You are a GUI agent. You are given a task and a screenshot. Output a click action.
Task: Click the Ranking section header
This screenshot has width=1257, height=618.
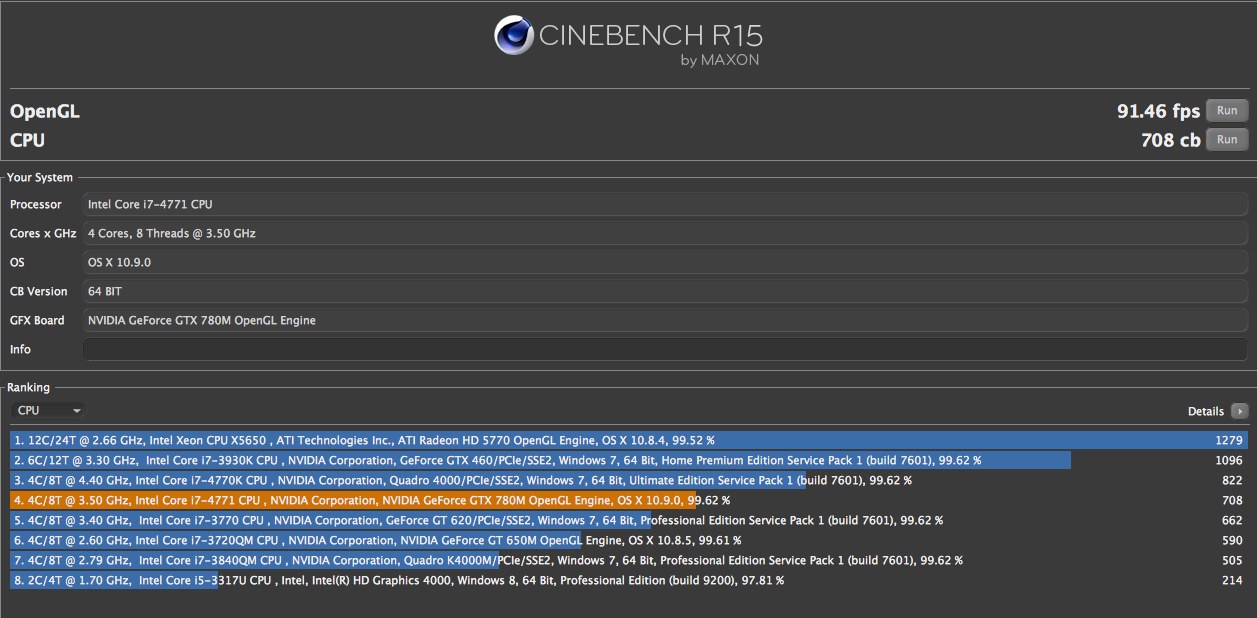click(x=28, y=387)
